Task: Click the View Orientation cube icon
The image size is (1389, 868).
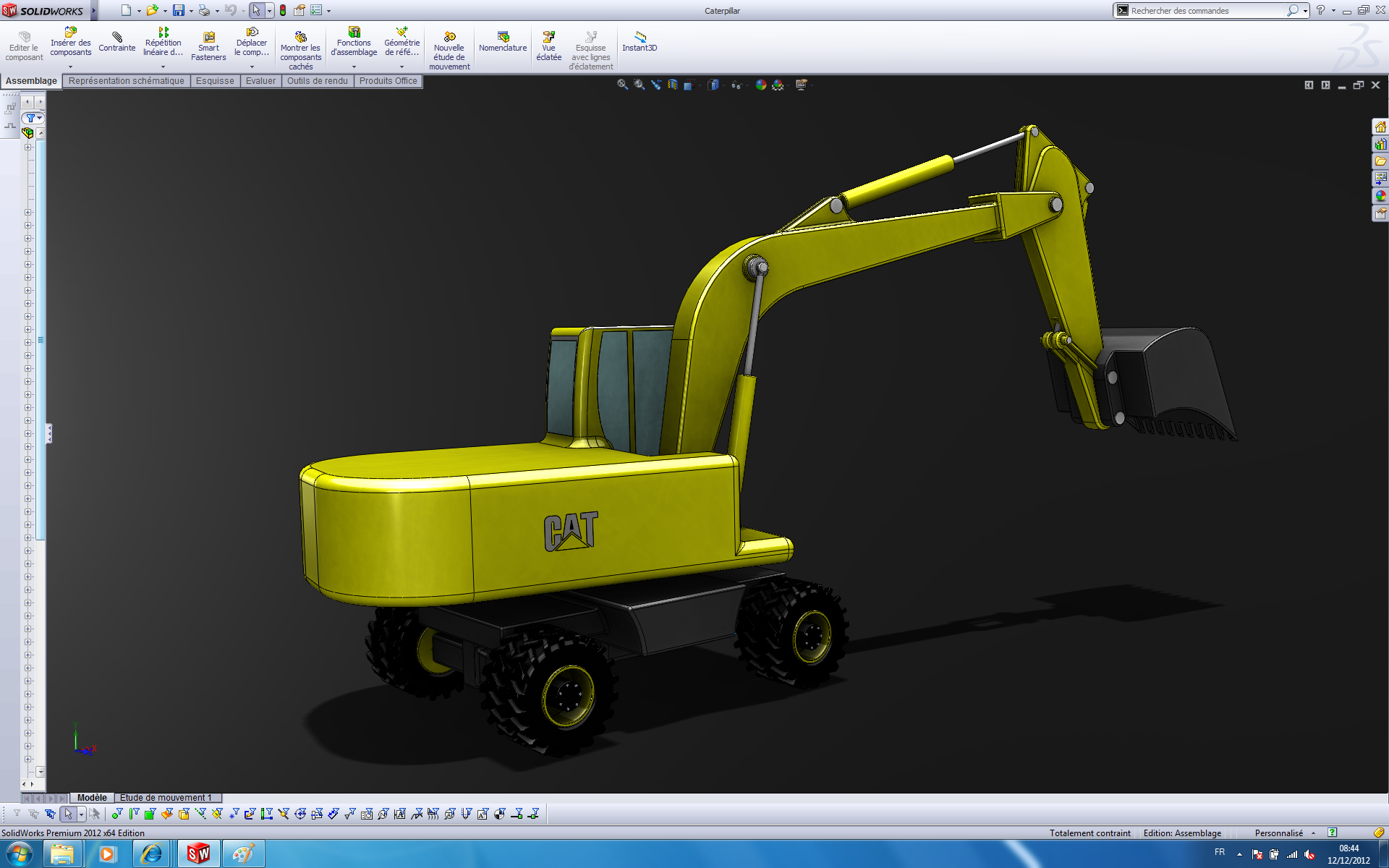Action: pyautogui.click(x=689, y=85)
